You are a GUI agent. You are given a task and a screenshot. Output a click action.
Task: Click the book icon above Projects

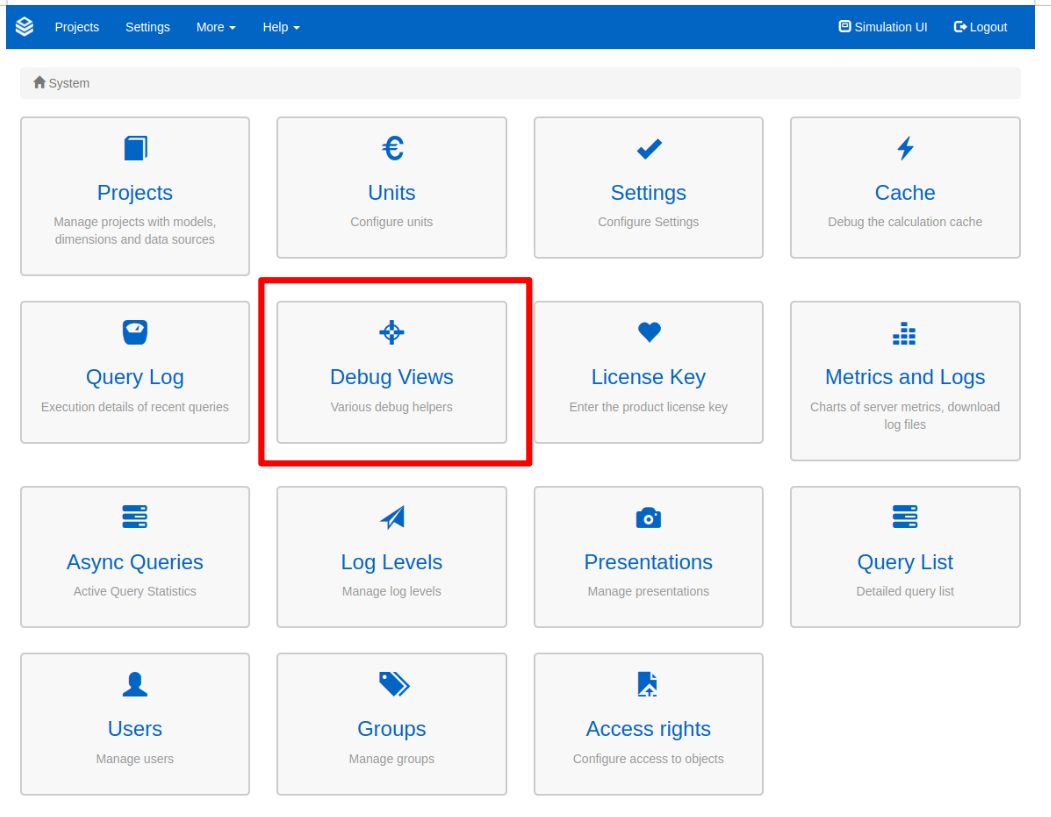(x=135, y=149)
